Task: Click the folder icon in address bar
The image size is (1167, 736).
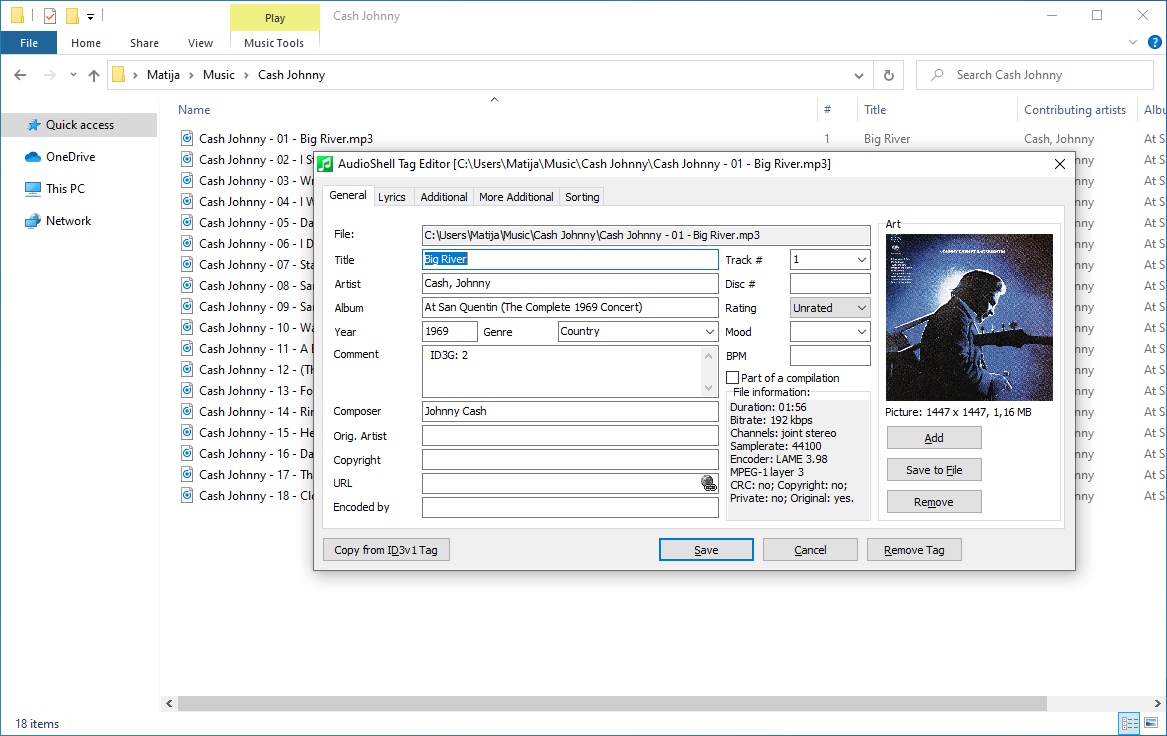Action: coord(118,75)
